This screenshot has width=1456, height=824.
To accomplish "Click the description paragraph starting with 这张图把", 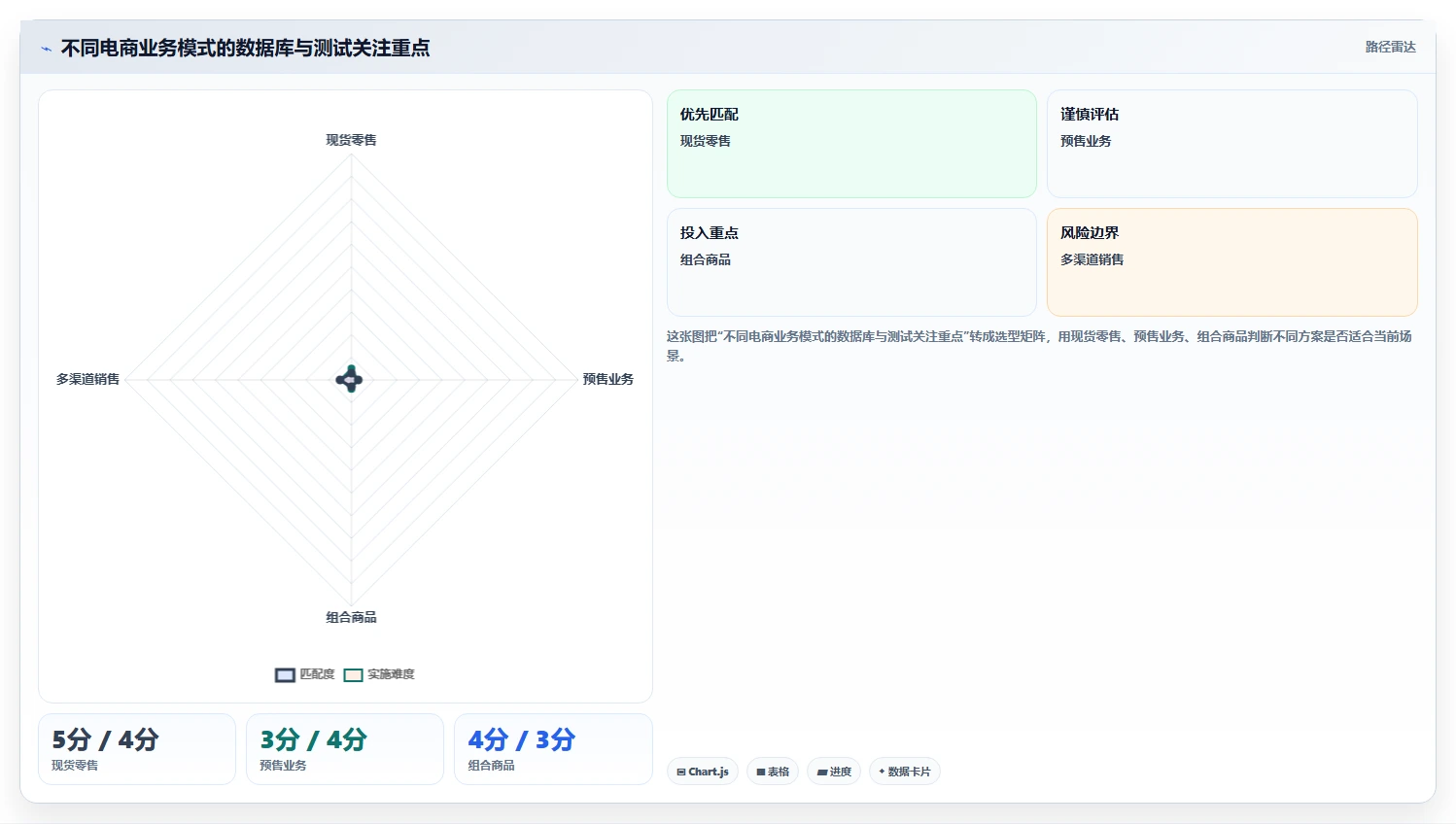I will (1039, 346).
